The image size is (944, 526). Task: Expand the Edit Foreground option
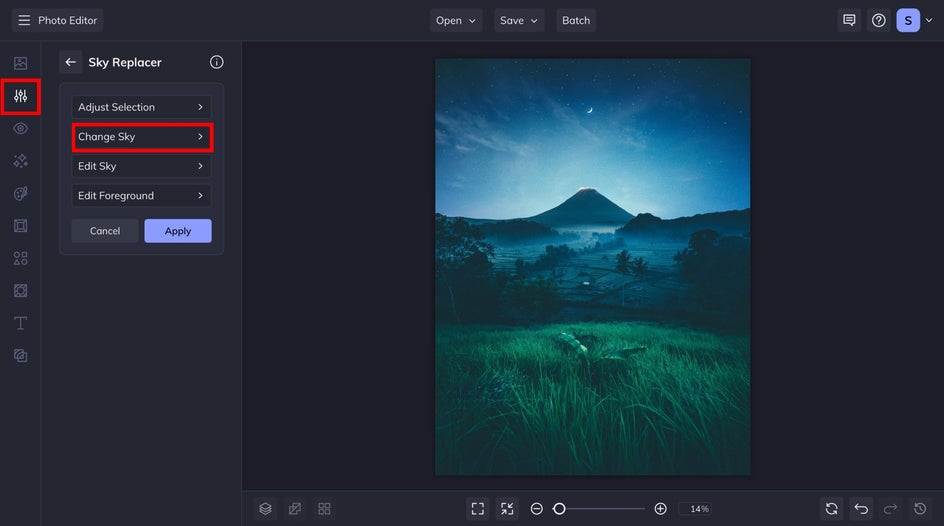point(141,196)
